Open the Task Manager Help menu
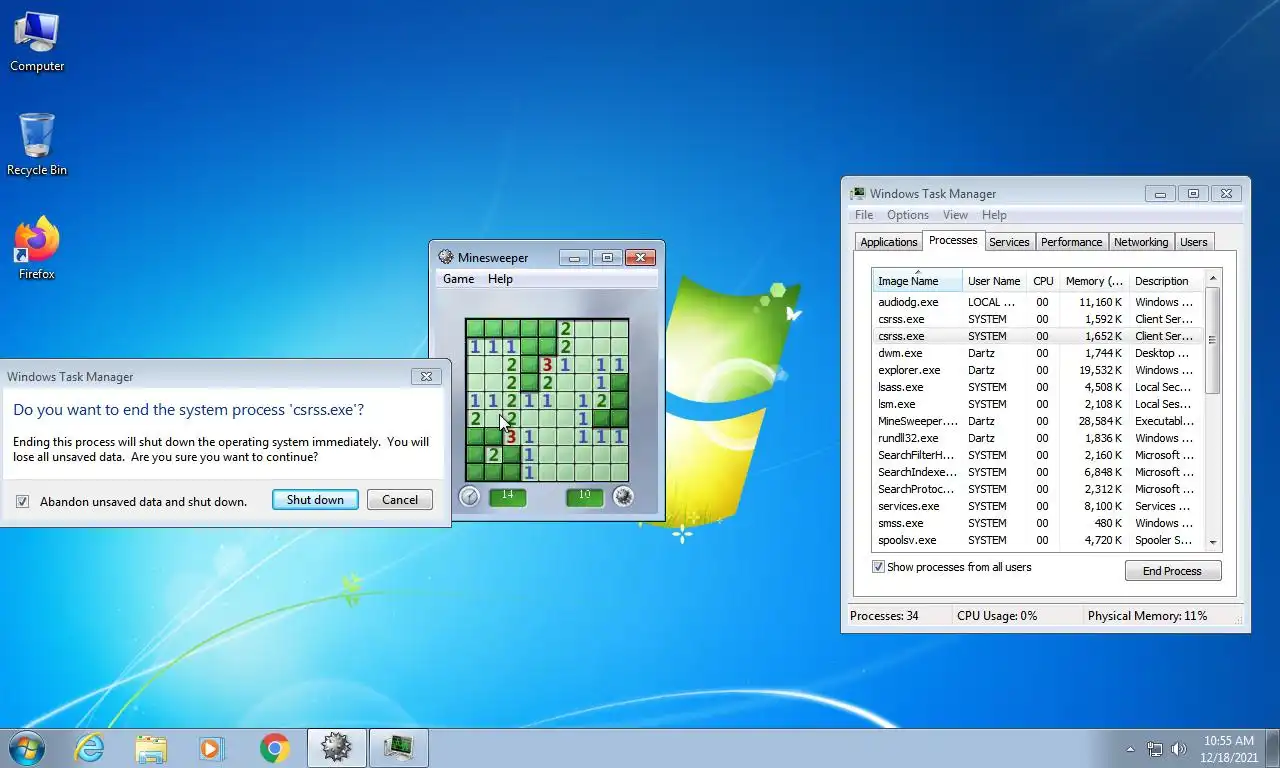The image size is (1280, 768). click(x=994, y=215)
